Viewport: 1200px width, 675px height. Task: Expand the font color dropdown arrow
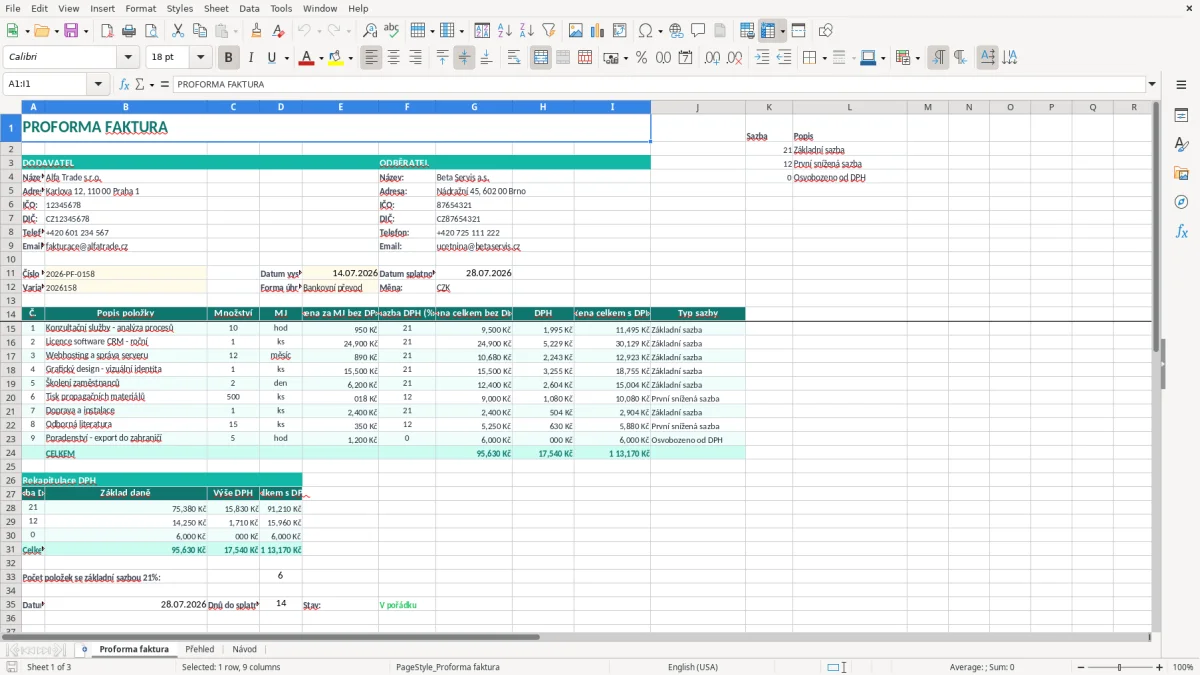coord(319,58)
